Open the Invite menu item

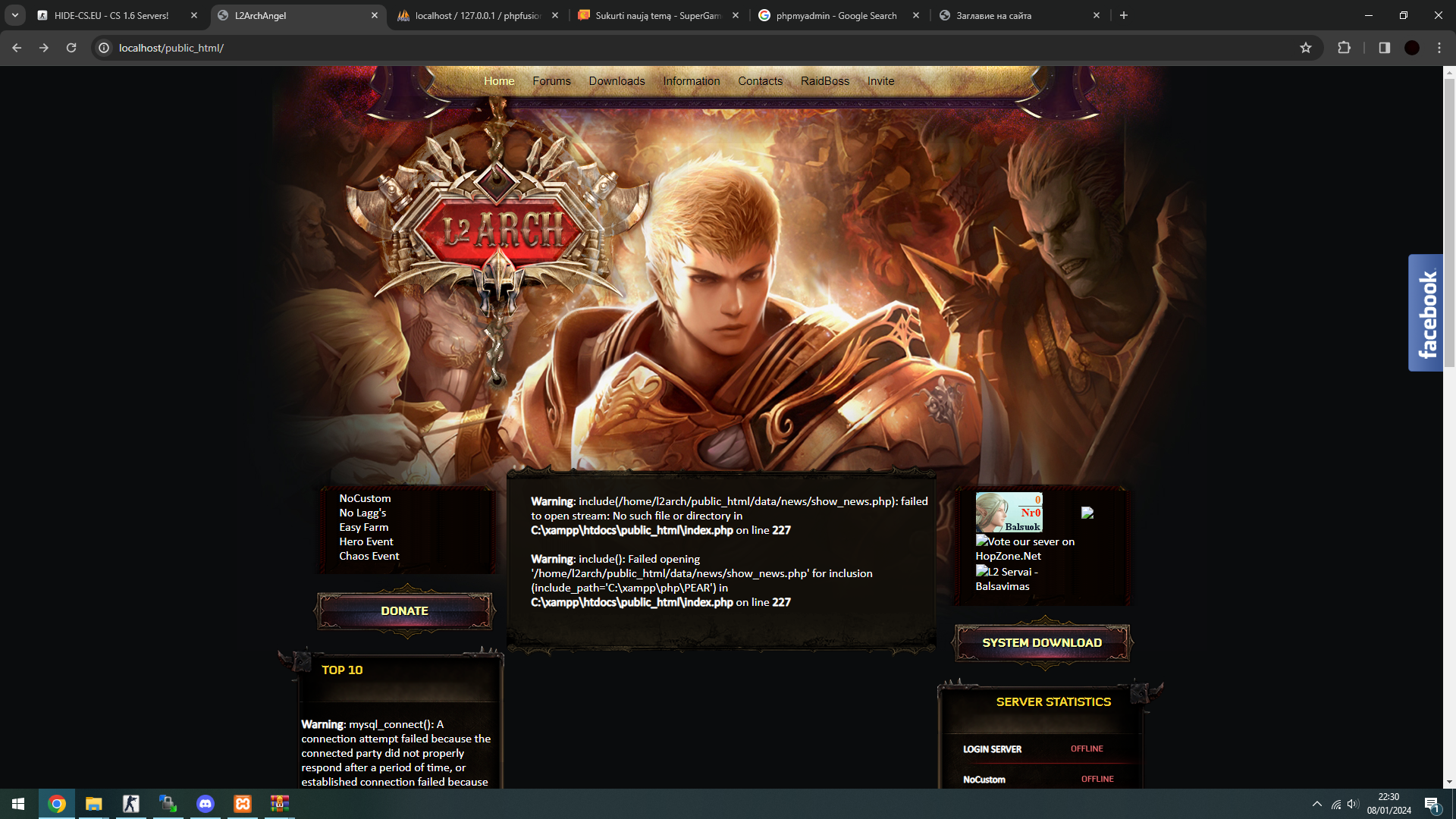(880, 81)
